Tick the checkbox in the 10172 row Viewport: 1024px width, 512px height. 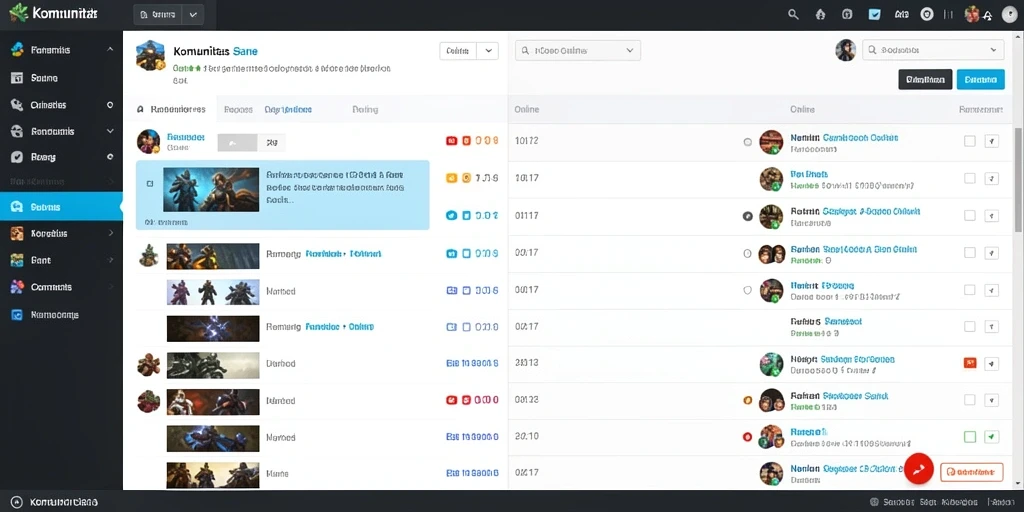click(970, 141)
